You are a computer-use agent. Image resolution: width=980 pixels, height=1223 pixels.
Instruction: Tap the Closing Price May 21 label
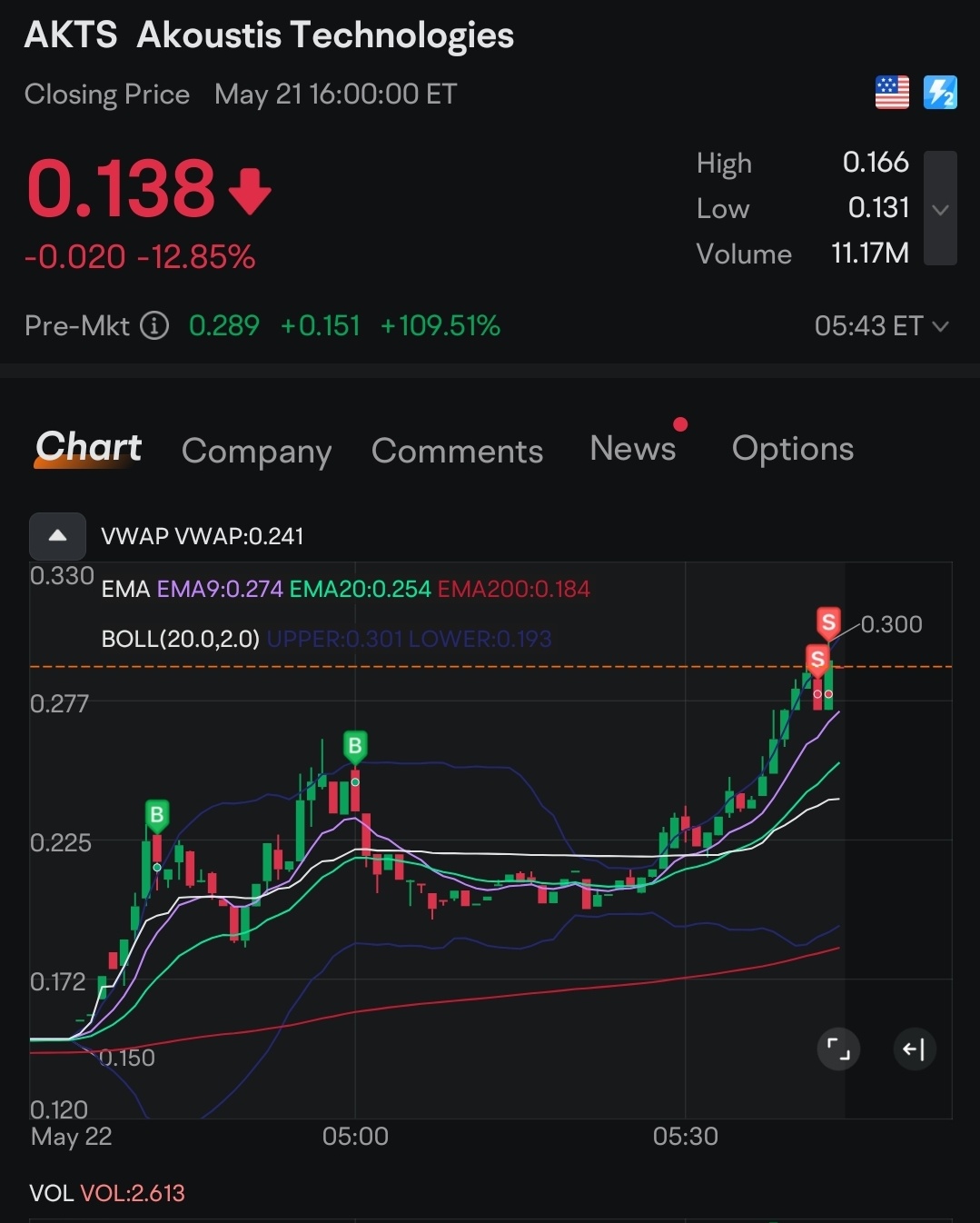coord(240,94)
